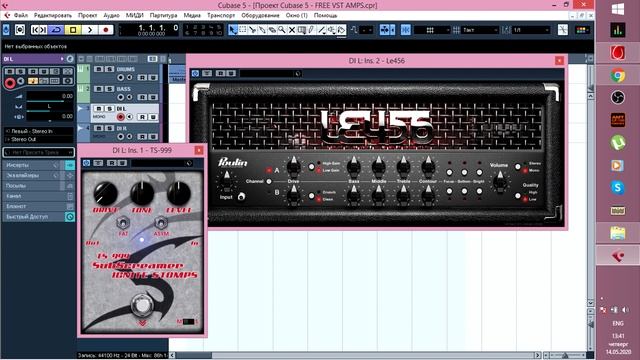Click the TS-999 Tone knob
Image resolution: width=640 pixels, height=360 pixels.
[142, 193]
